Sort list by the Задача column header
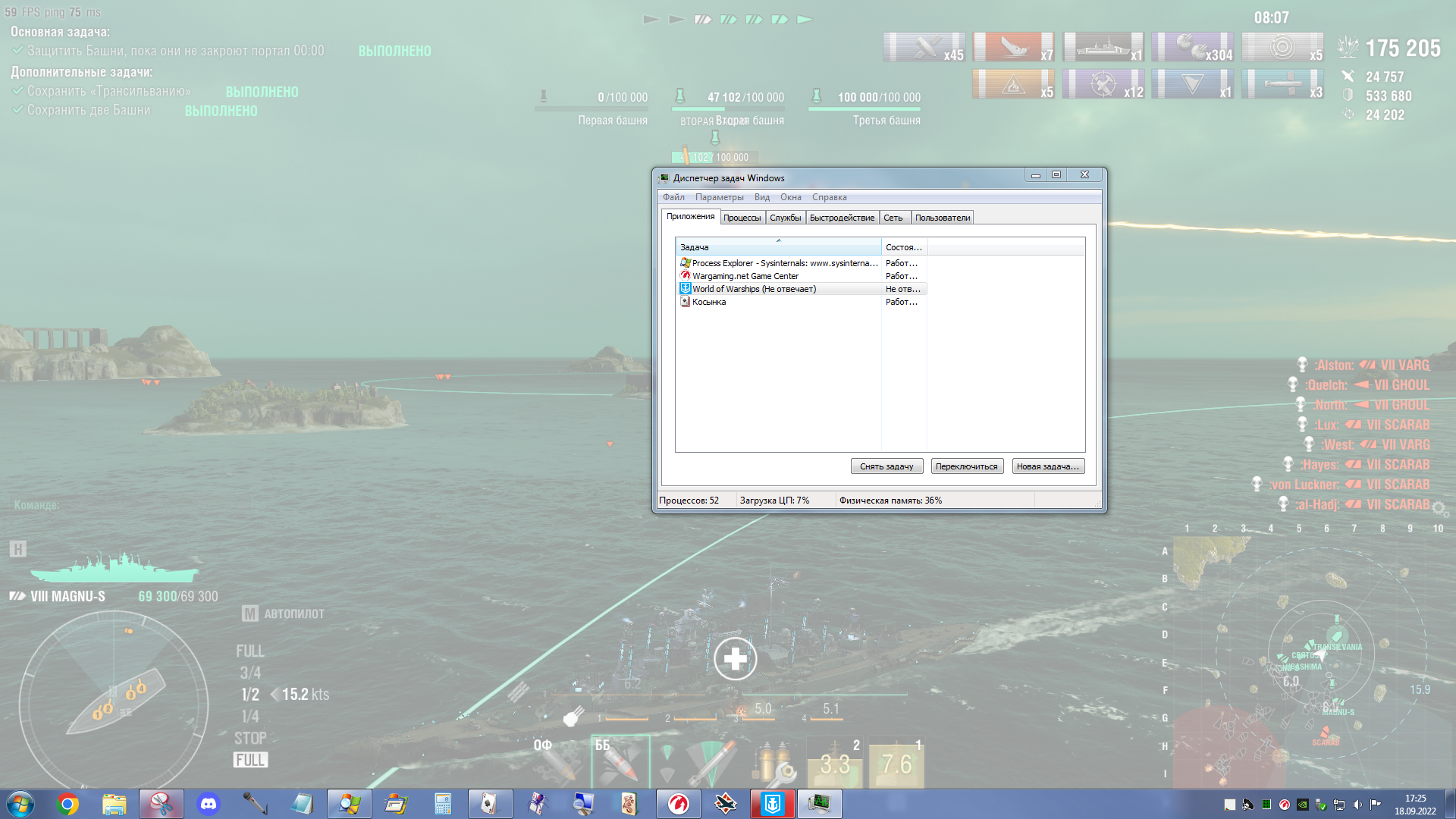 [x=778, y=247]
